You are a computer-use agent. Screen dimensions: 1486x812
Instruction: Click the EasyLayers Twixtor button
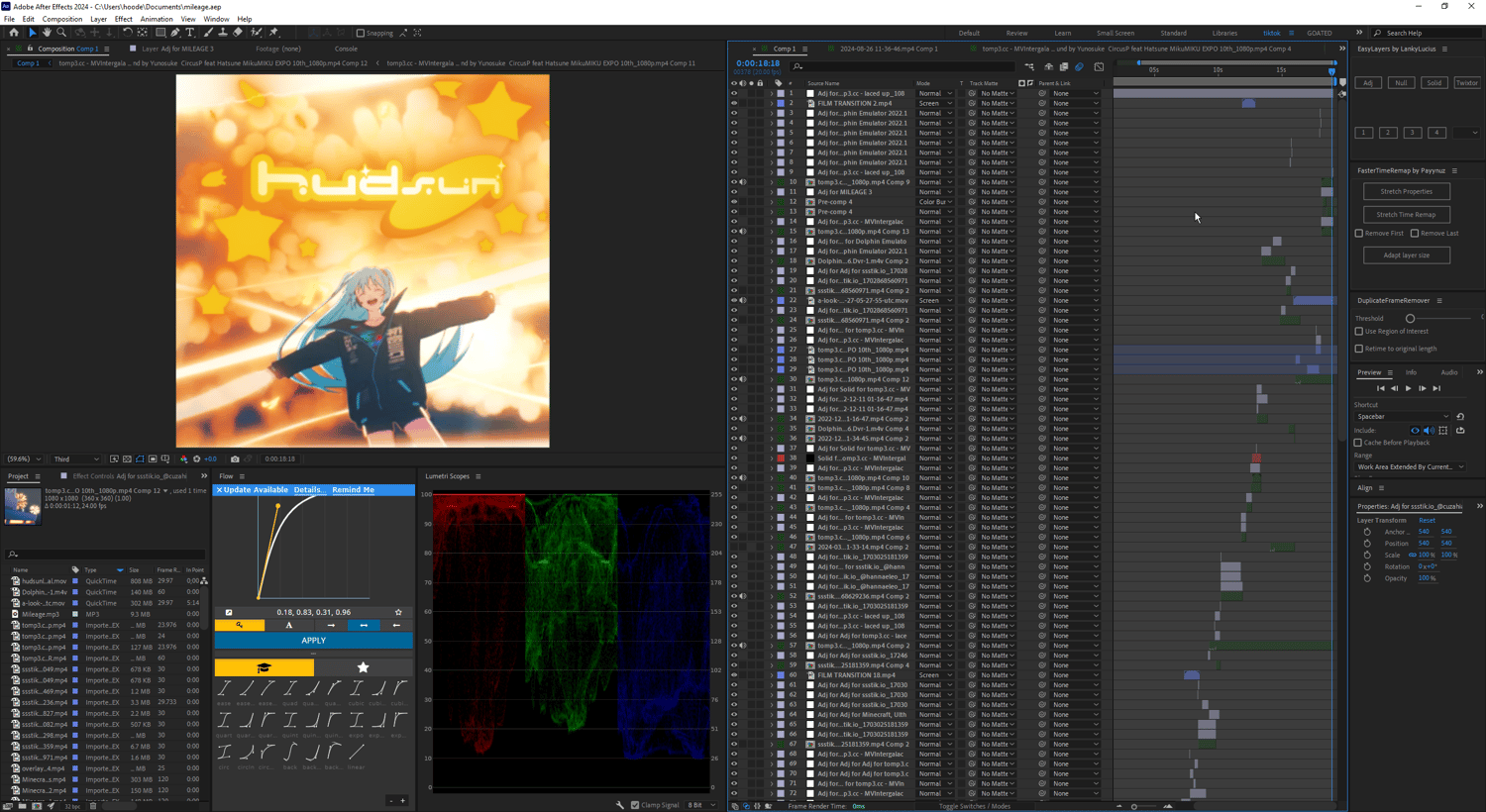click(1467, 83)
